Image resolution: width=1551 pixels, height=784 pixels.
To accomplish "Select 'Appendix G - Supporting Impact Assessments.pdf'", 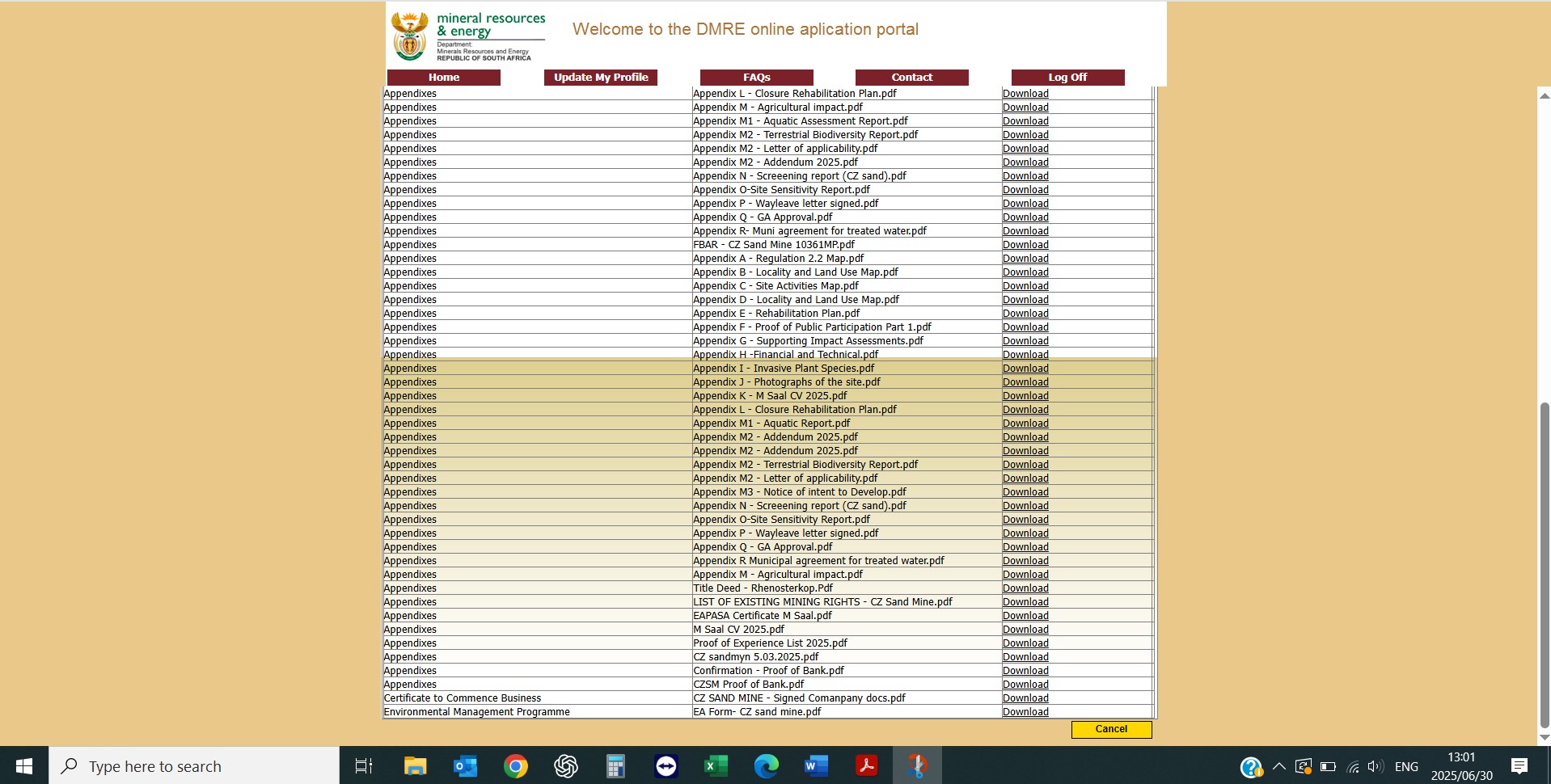I will tap(808, 340).
